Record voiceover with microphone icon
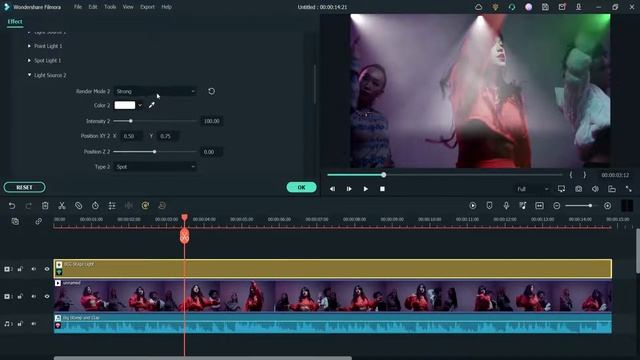The width and height of the screenshot is (640, 360). click(506, 206)
